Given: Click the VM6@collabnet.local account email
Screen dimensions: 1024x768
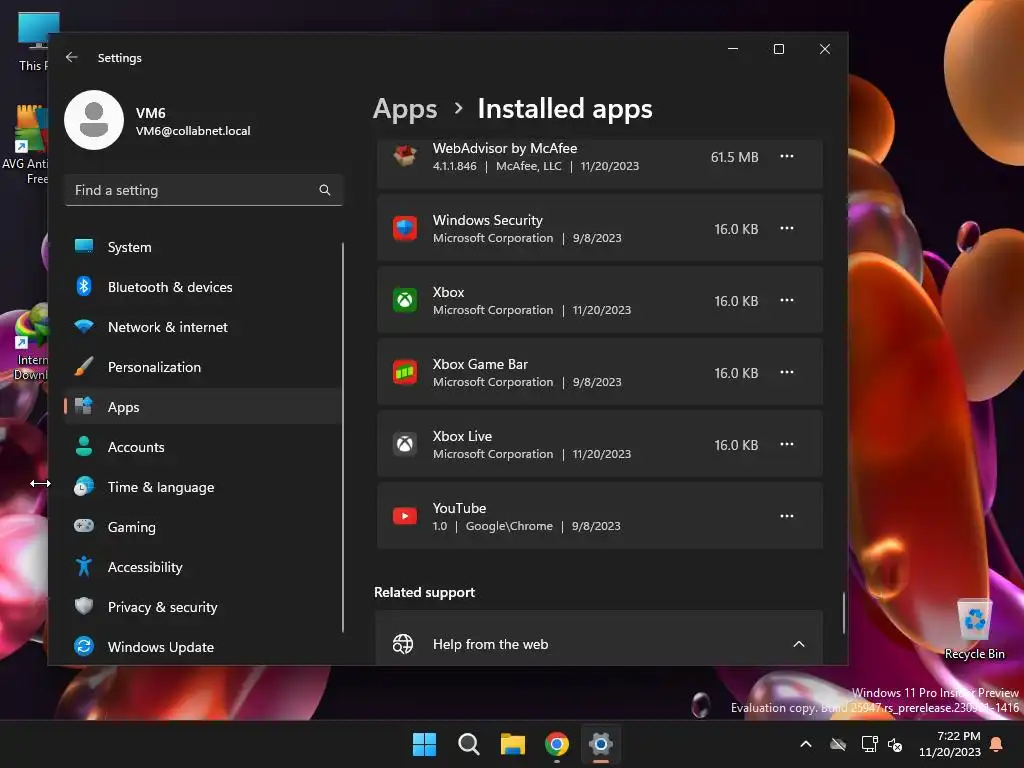Looking at the screenshot, I should pyautogui.click(x=193, y=131).
